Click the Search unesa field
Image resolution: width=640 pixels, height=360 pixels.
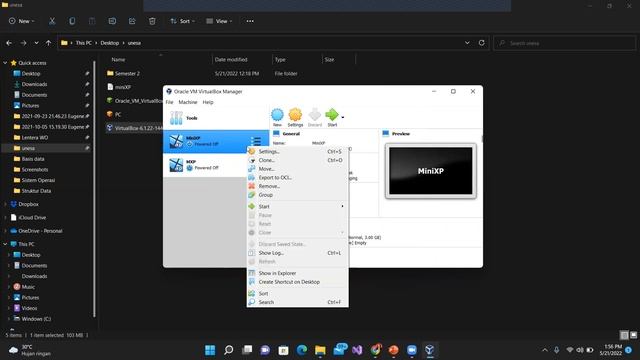click(564, 43)
